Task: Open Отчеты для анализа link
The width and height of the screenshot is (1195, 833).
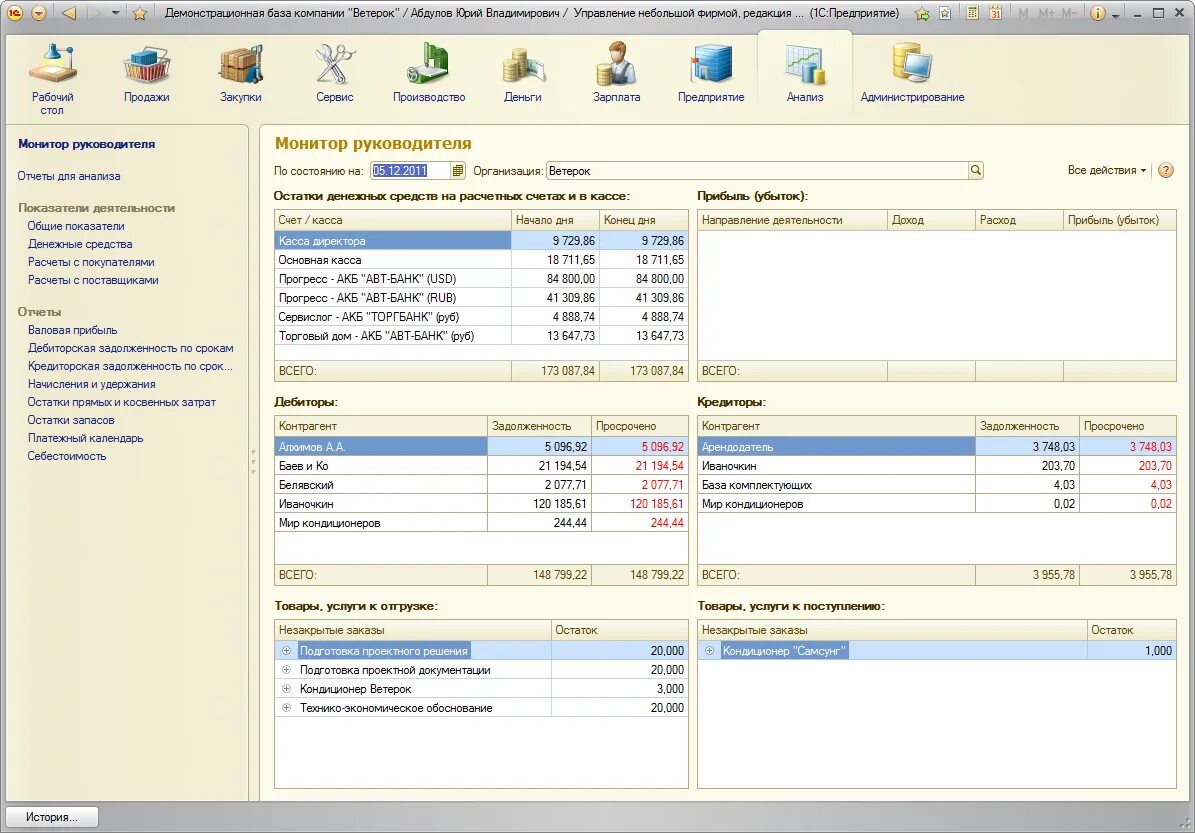Action: (69, 176)
